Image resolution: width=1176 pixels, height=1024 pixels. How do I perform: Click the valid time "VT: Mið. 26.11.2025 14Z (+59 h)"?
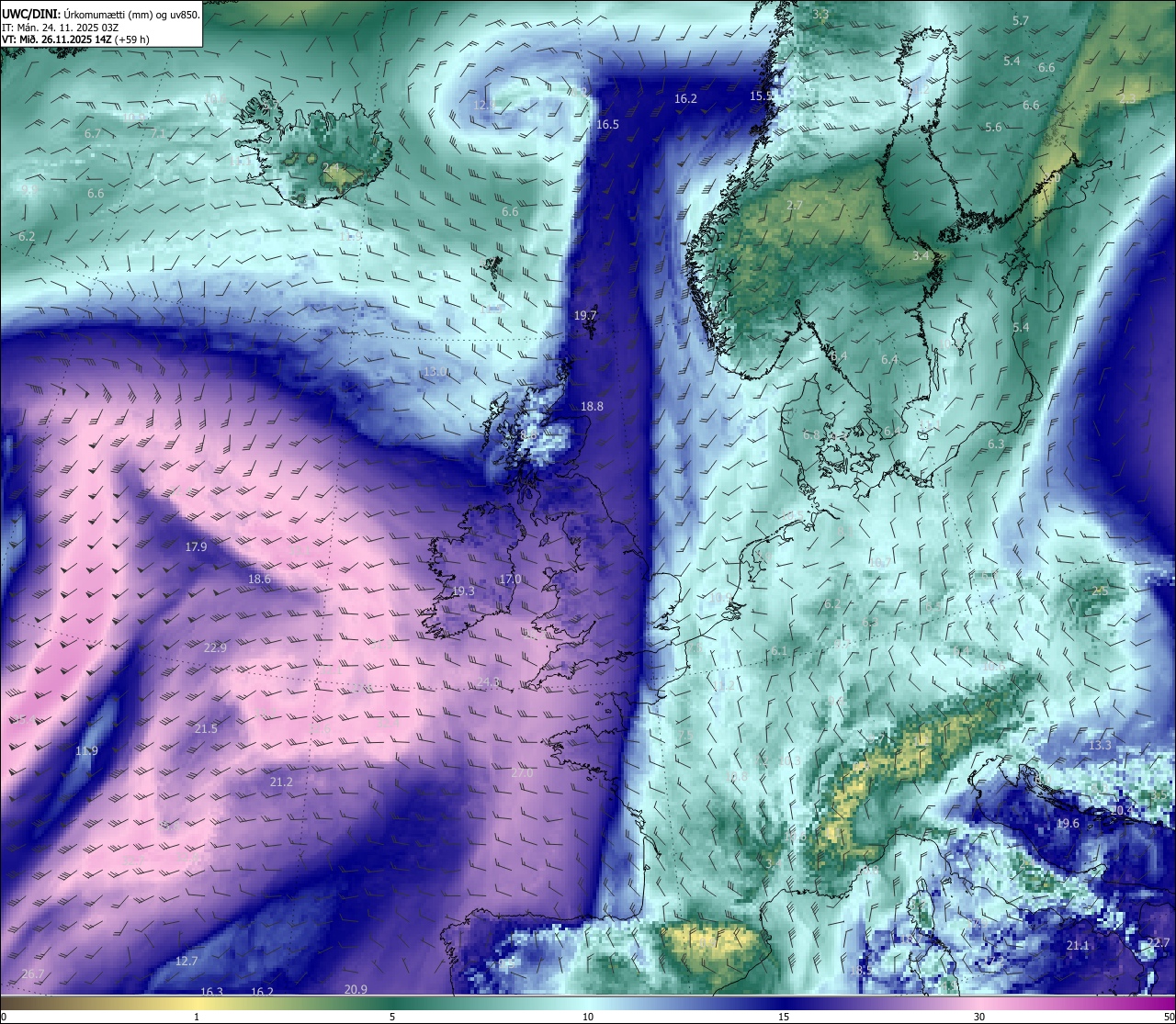(75, 39)
